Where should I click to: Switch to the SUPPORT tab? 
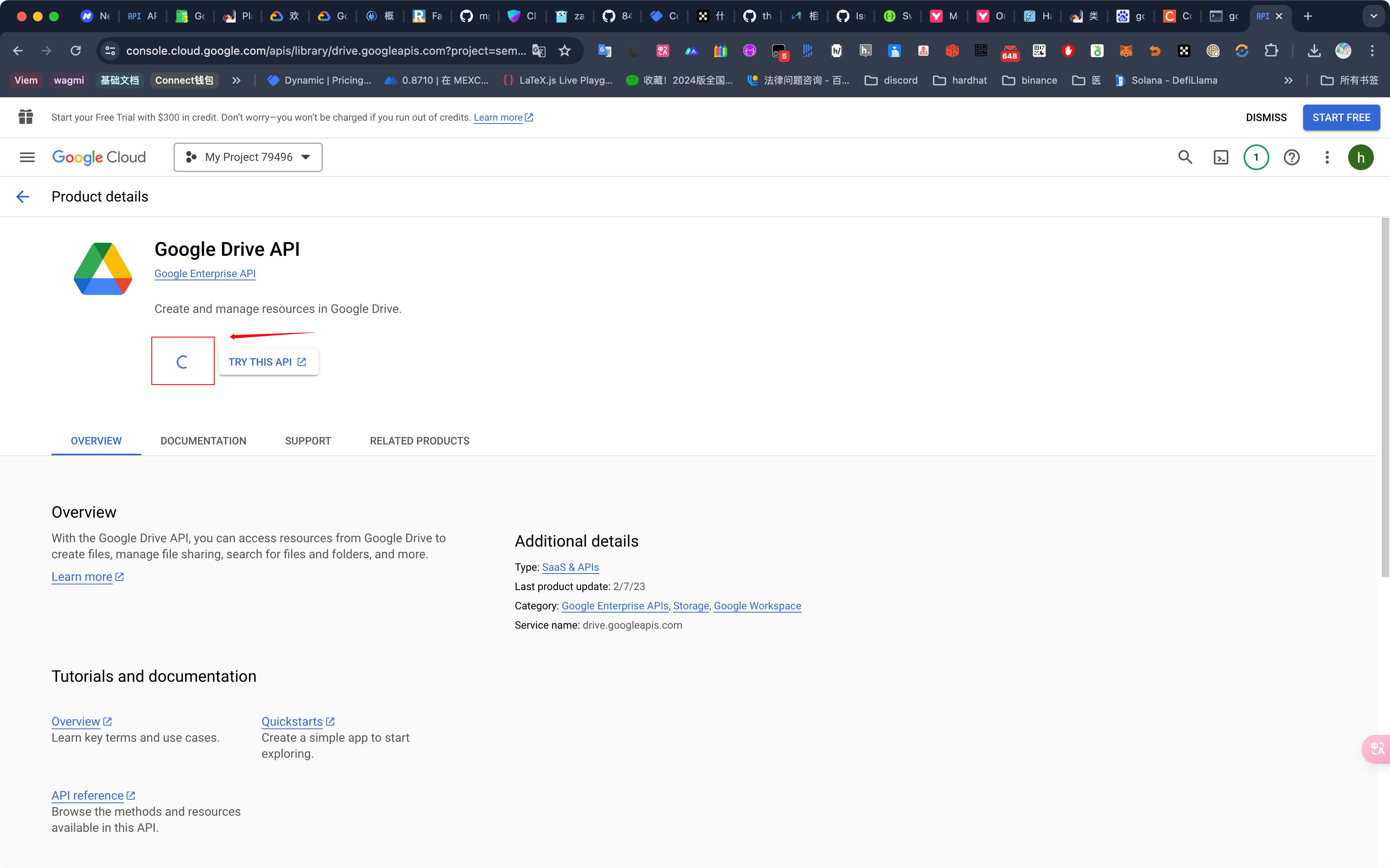pyautogui.click(x=308, y=441)
